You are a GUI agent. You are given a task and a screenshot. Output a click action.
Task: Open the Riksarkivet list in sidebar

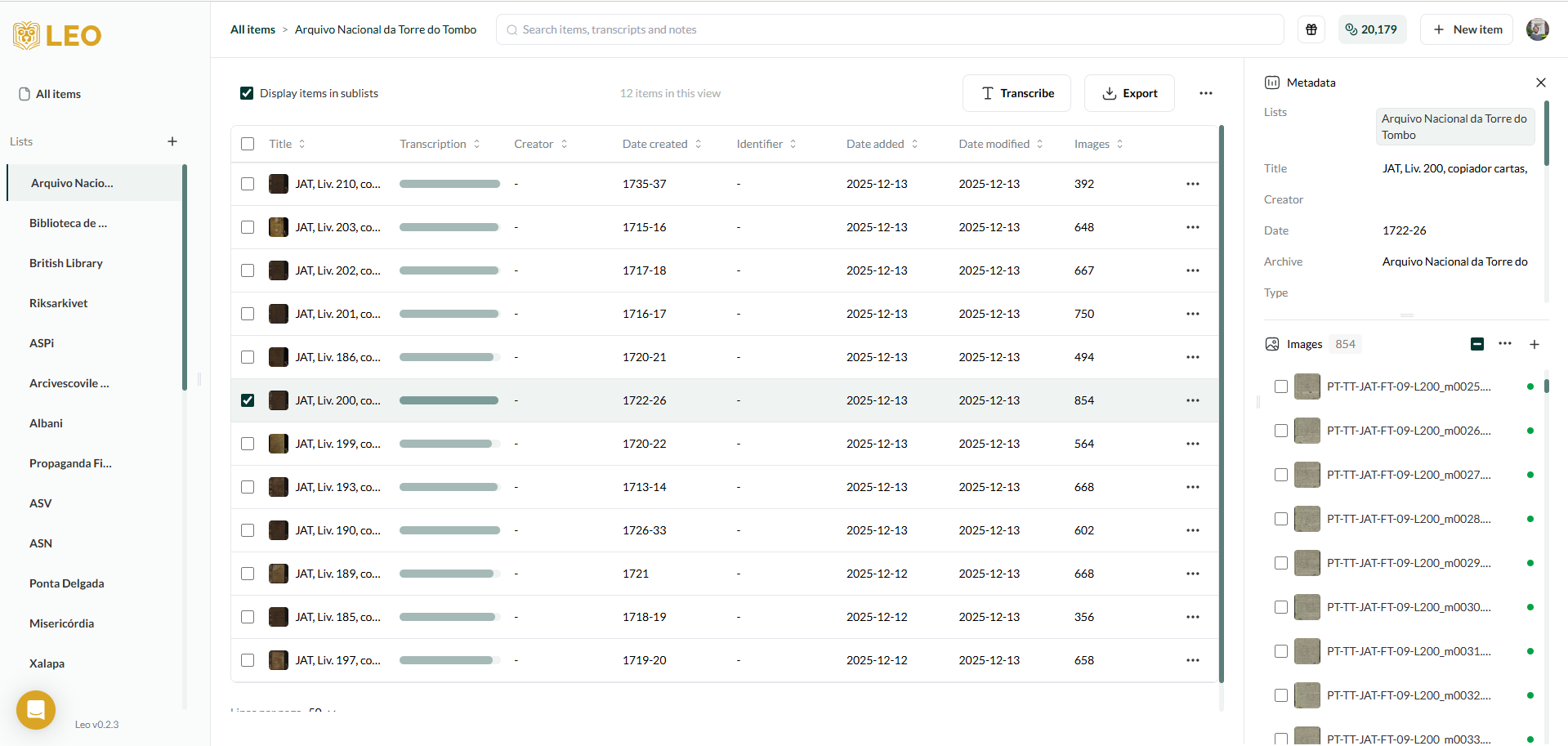[x=59, y=303]
